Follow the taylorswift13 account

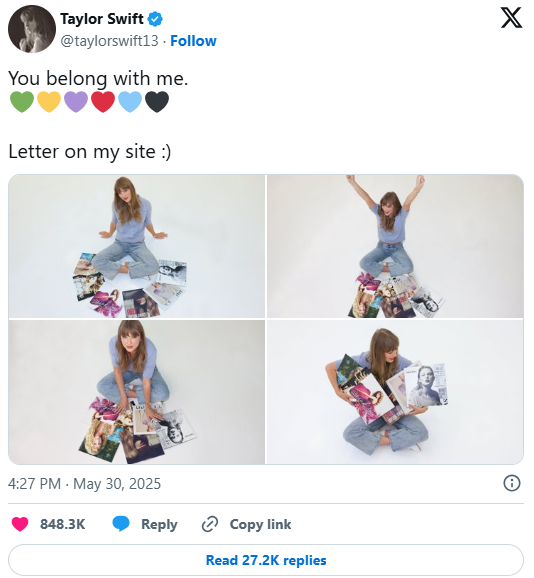click(x=193, y=41)
